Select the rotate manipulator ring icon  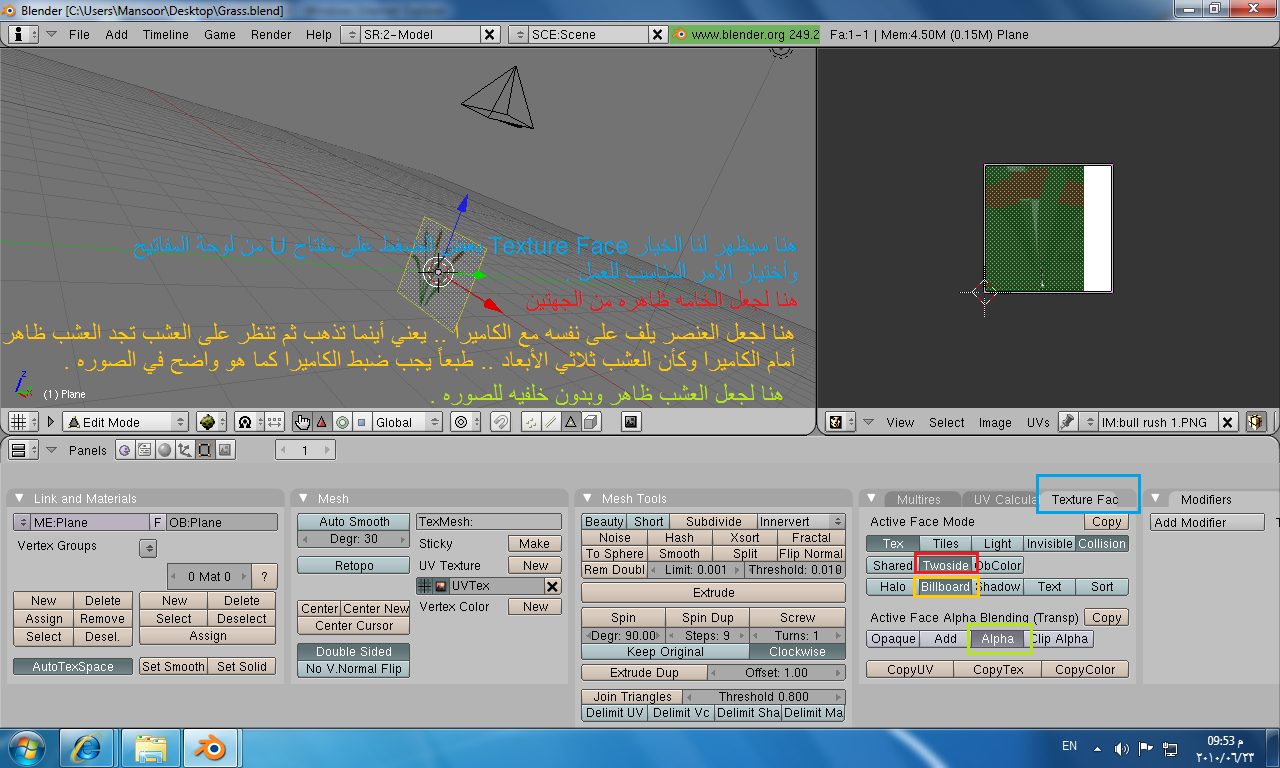click(342, 422)
